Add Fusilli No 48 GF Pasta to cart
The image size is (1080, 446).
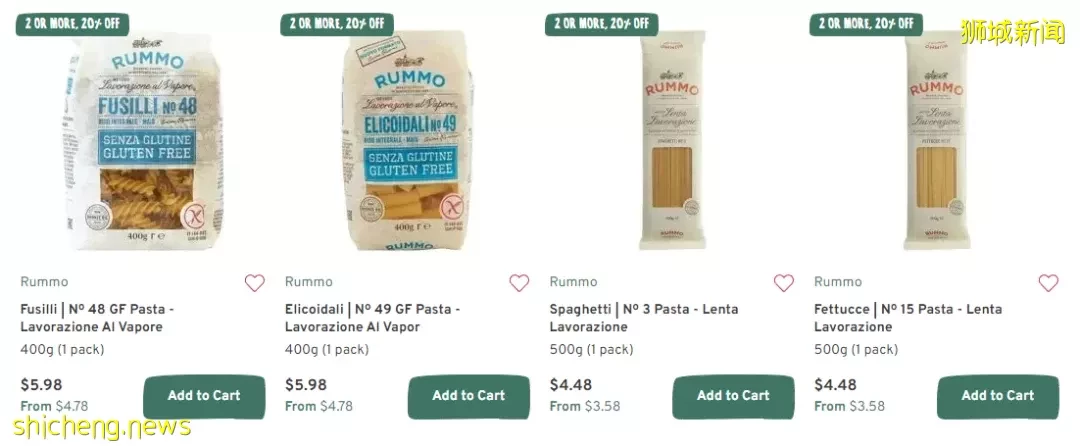tap(204, 396)
